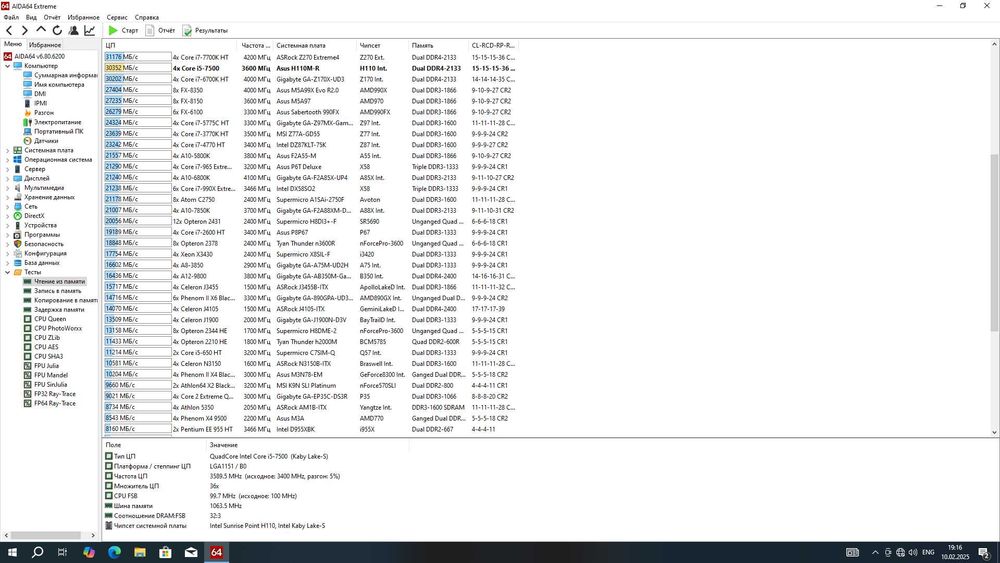Collapse the Компьютер tree node

click(x=8, y=66)
